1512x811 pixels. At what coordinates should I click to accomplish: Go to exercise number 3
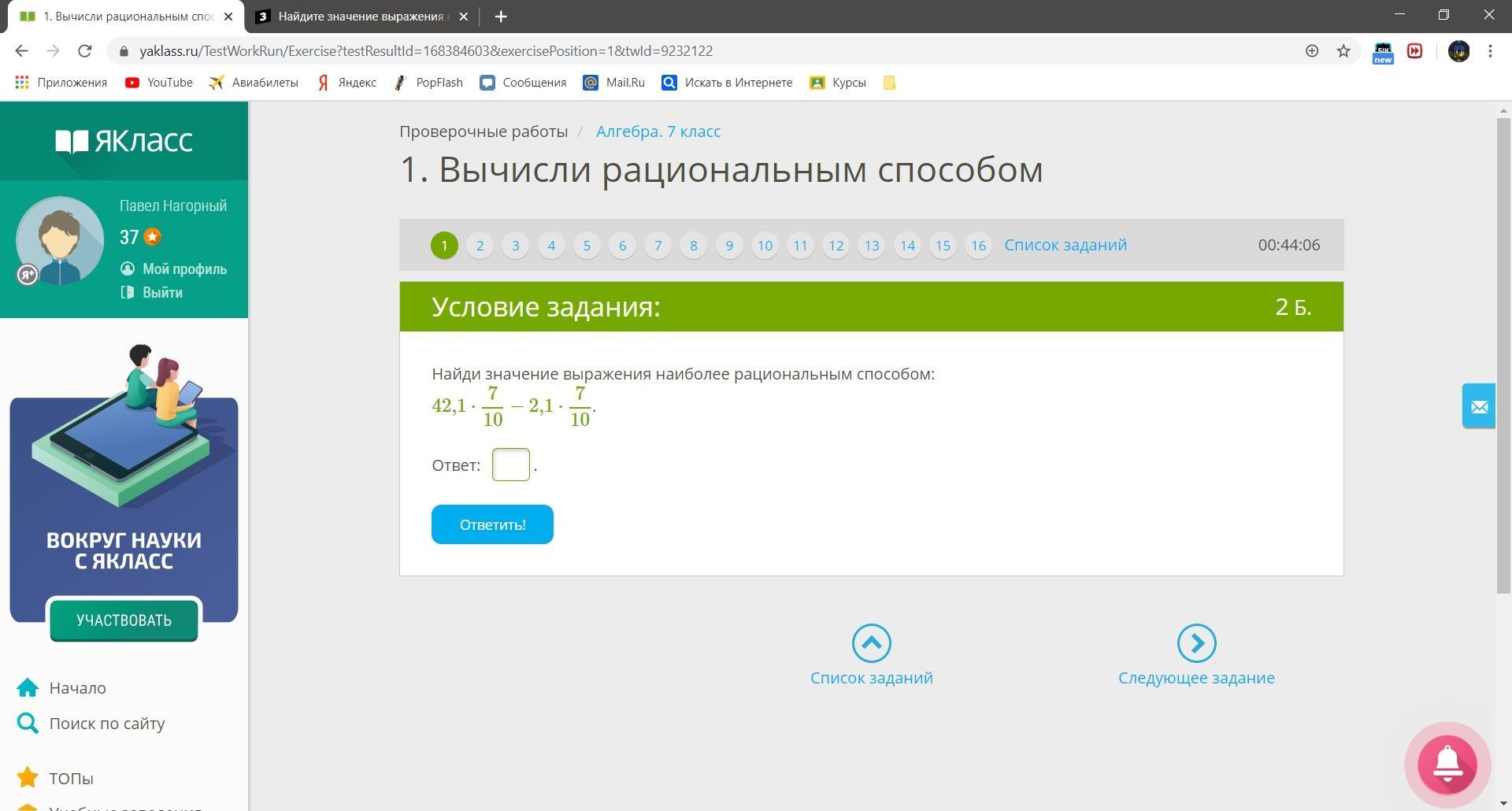click(516, 245)
